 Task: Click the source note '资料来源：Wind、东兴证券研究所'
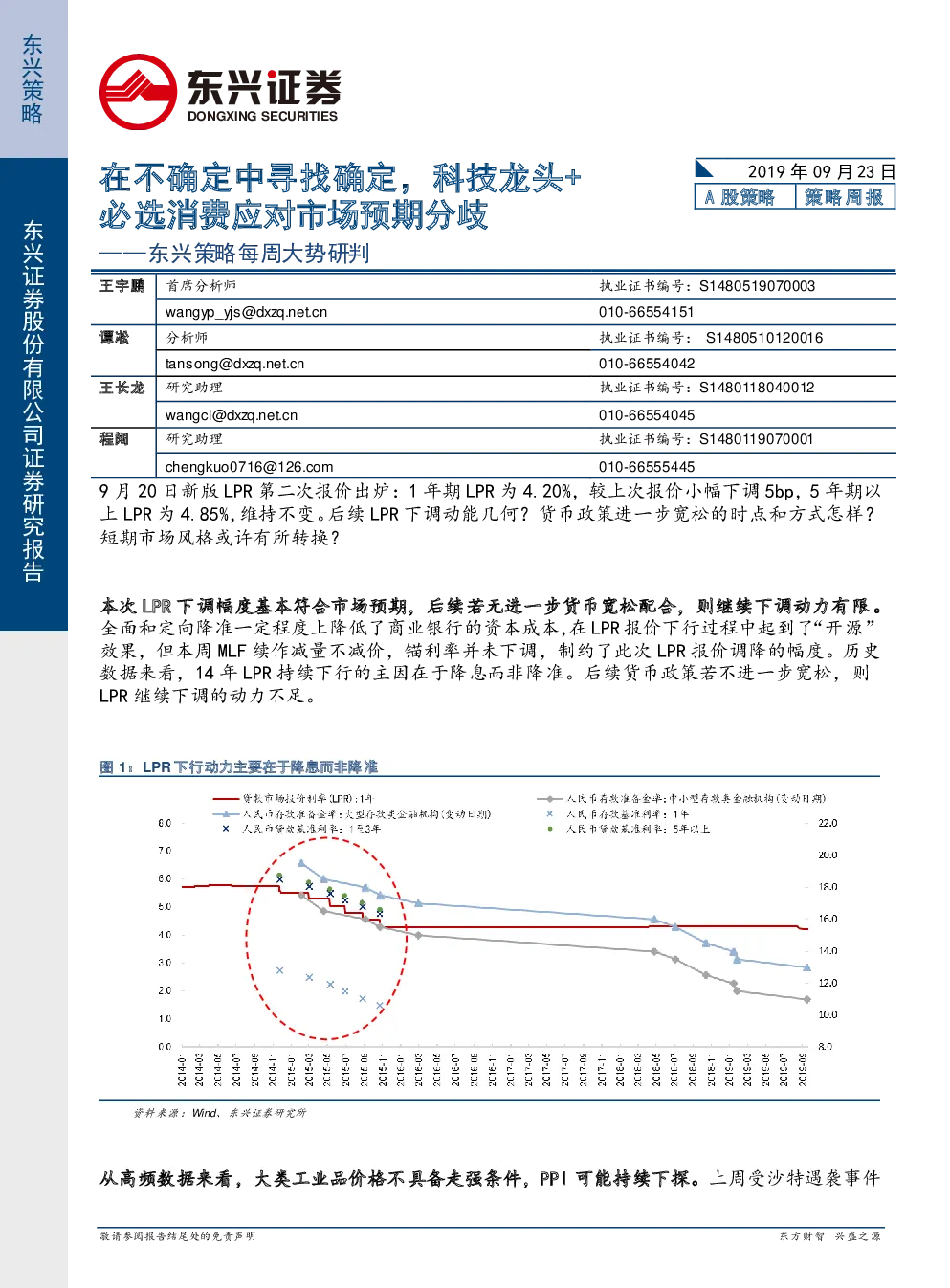point(219,1113)
